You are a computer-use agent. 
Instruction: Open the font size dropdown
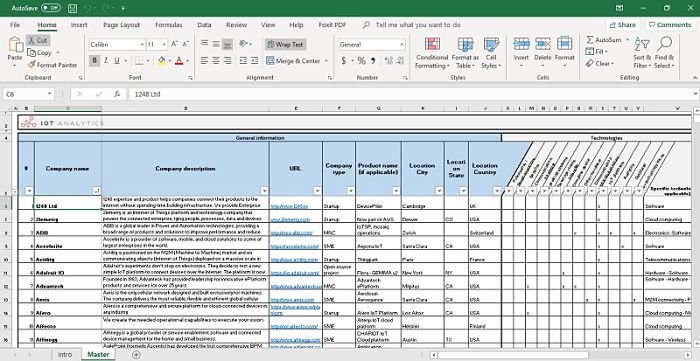[164, 45]
